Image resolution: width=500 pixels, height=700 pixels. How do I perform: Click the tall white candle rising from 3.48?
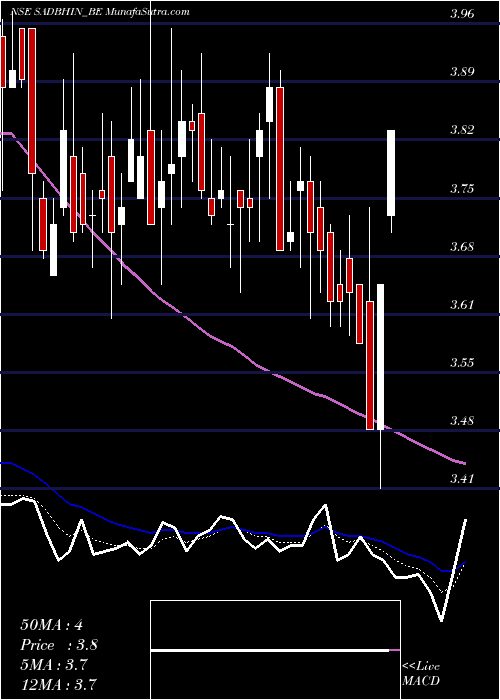[380, 357]
